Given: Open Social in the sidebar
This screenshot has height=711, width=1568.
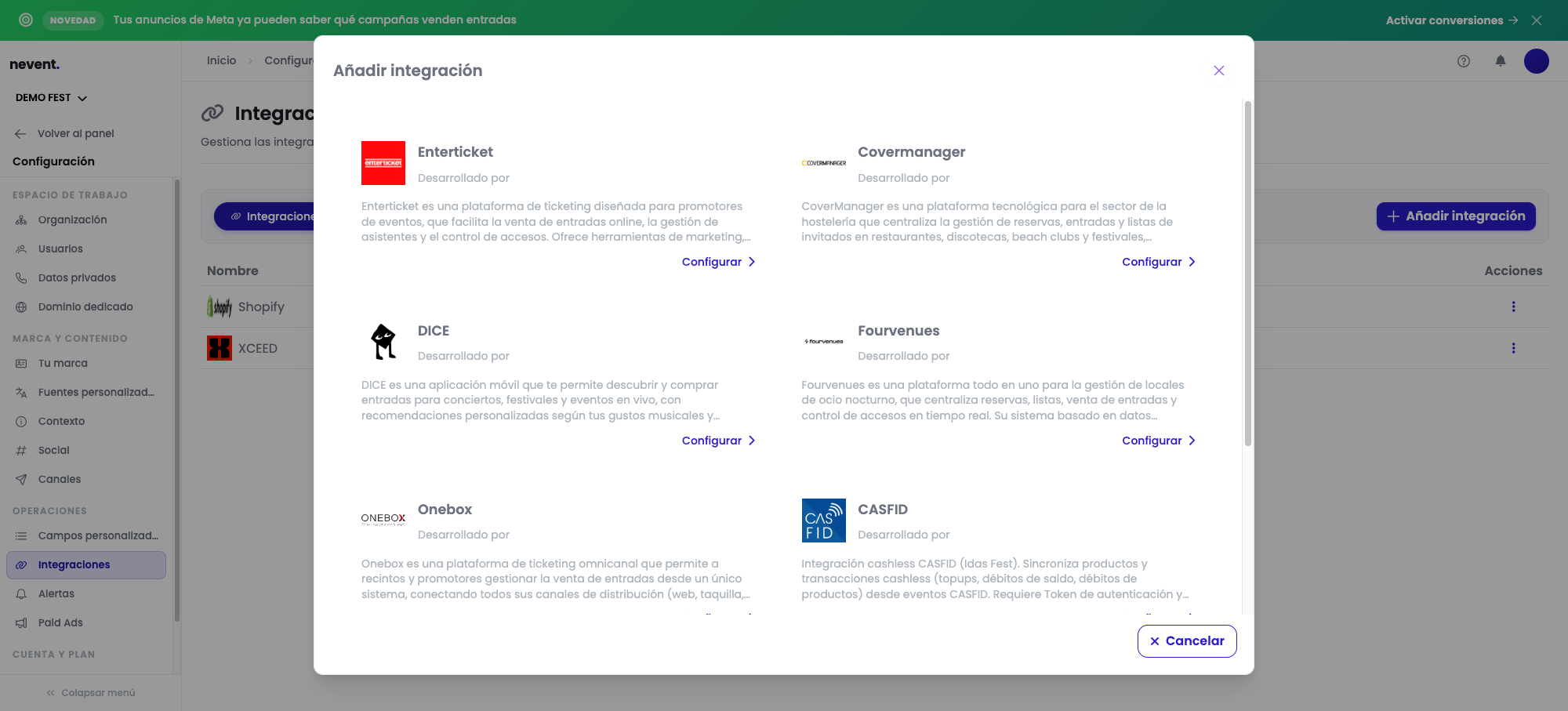Looking at the screenshot, I should pos(86,451).
